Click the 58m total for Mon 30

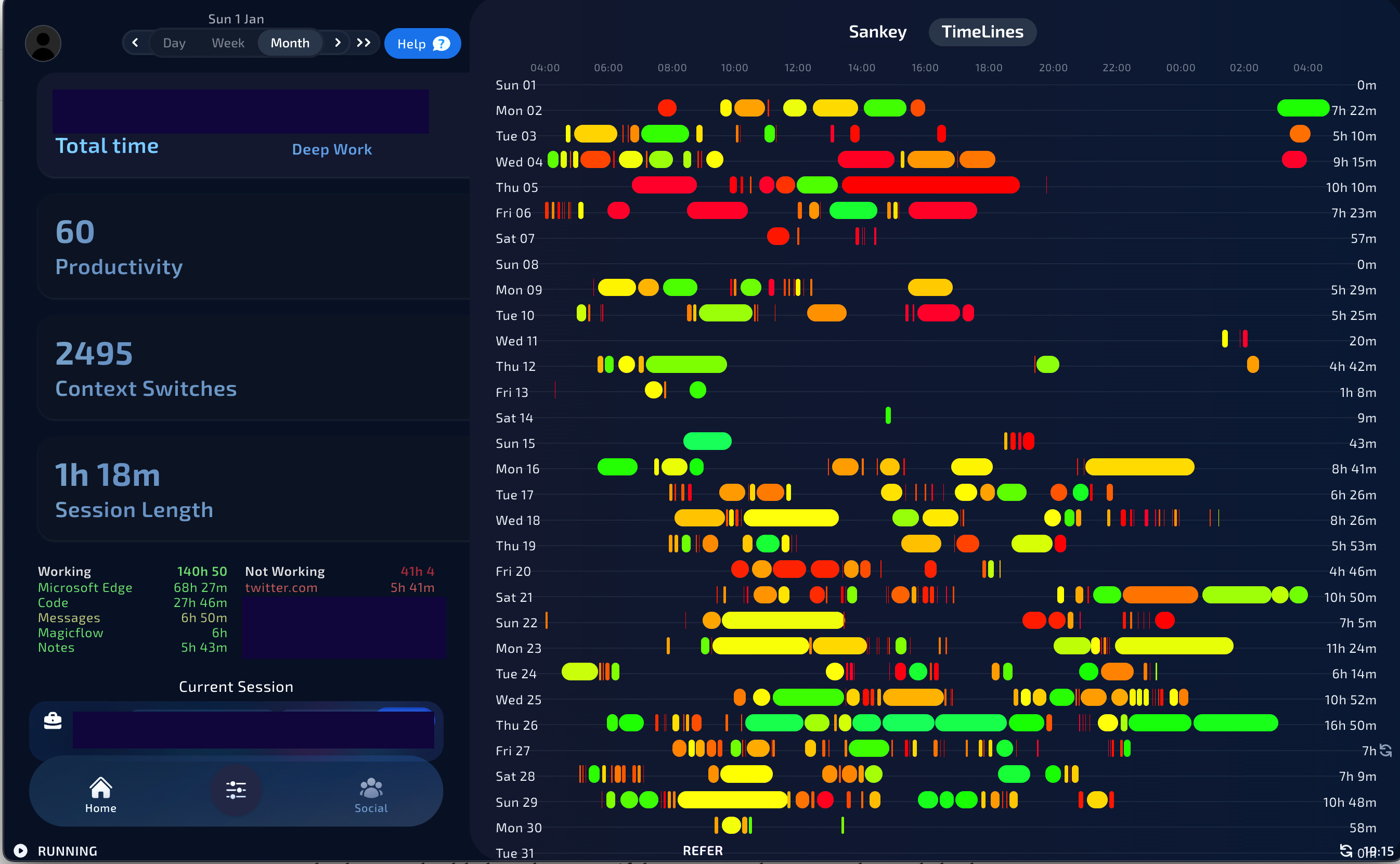click(x=1363, y=828)
